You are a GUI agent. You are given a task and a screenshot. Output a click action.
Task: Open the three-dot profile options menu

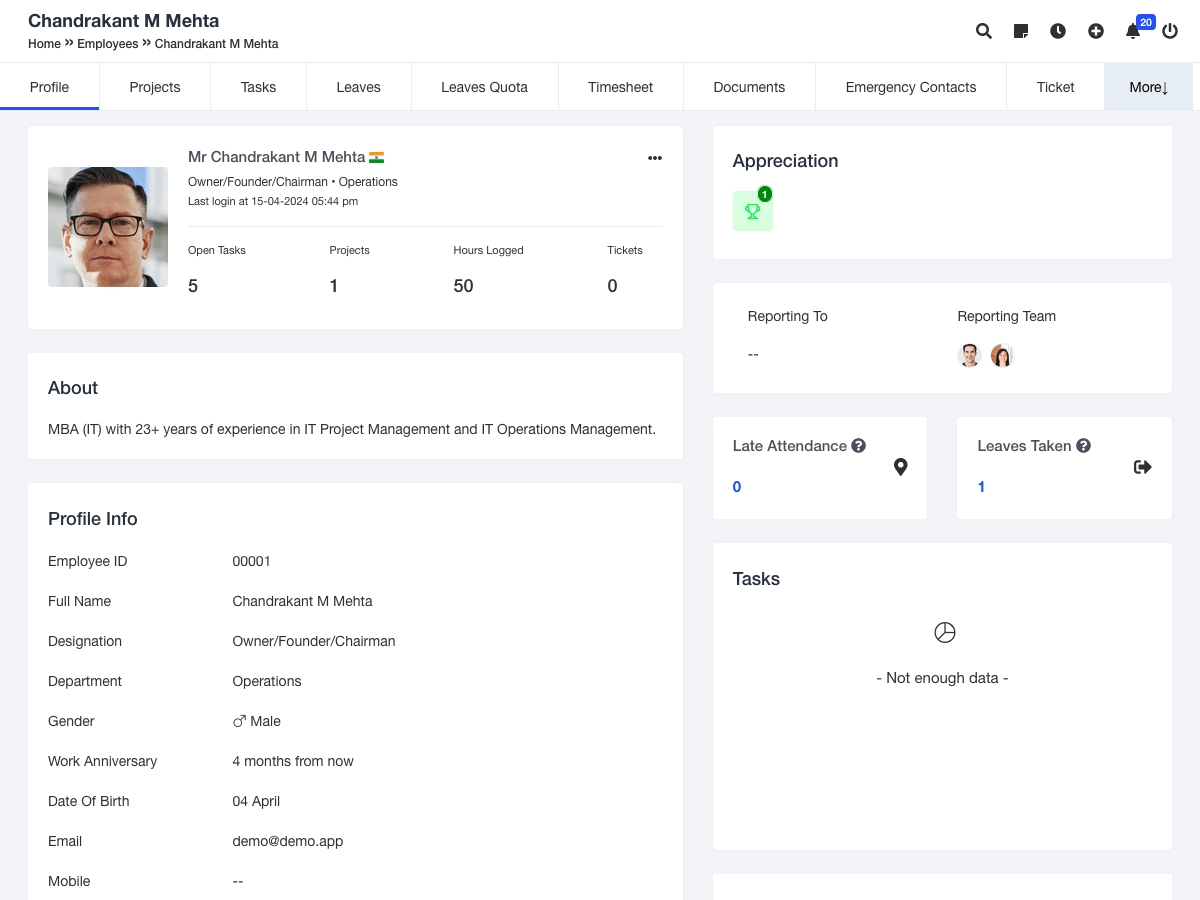[x=655, y=158]
